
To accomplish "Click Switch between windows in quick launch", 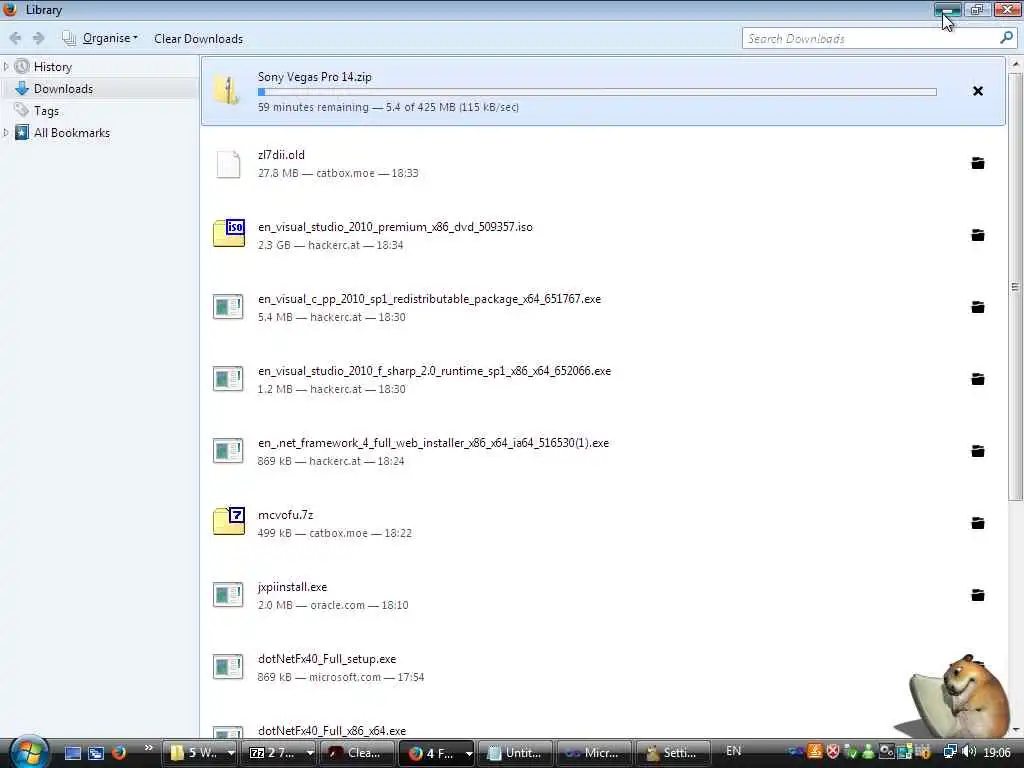I will click(x=96, y=753).
